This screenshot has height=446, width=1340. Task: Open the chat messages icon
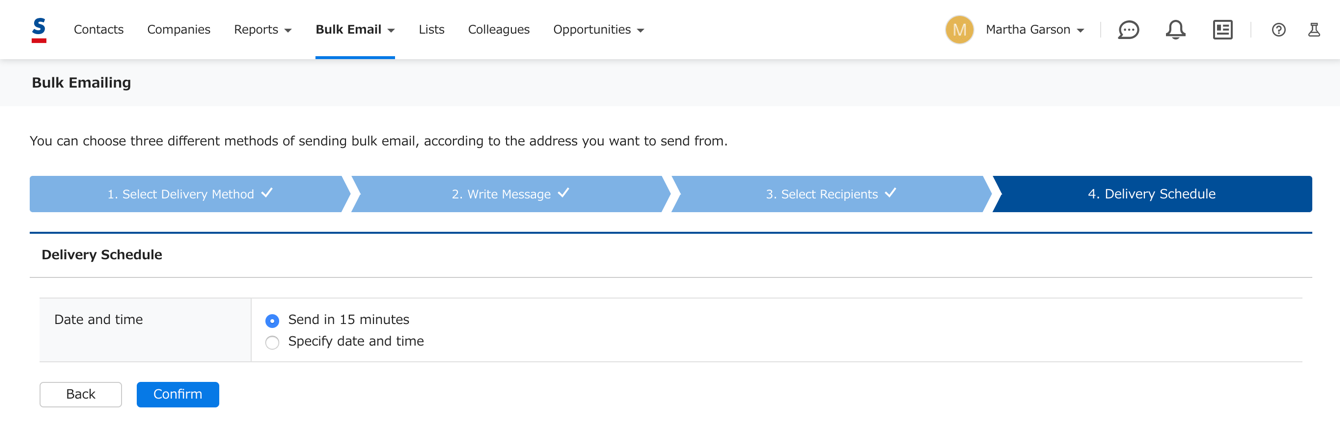point(1128,30)
